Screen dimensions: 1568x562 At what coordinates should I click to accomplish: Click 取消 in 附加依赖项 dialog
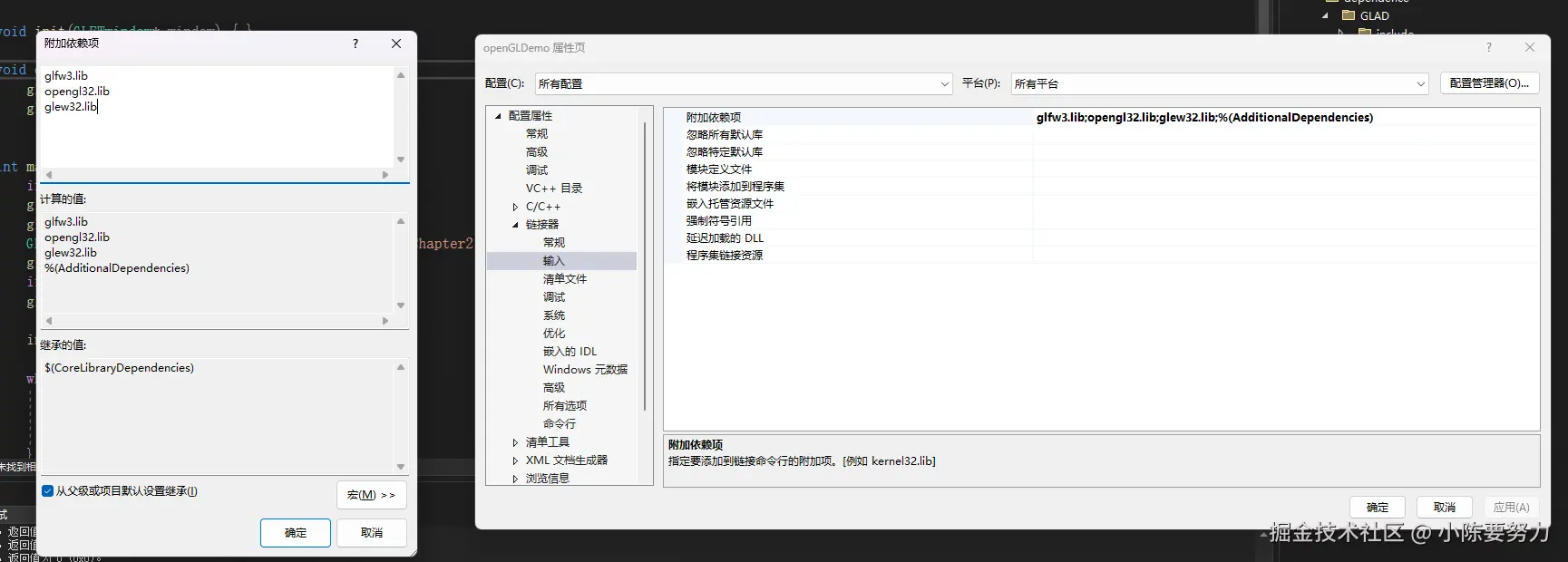pyautogui.click(x=372, y=533)
